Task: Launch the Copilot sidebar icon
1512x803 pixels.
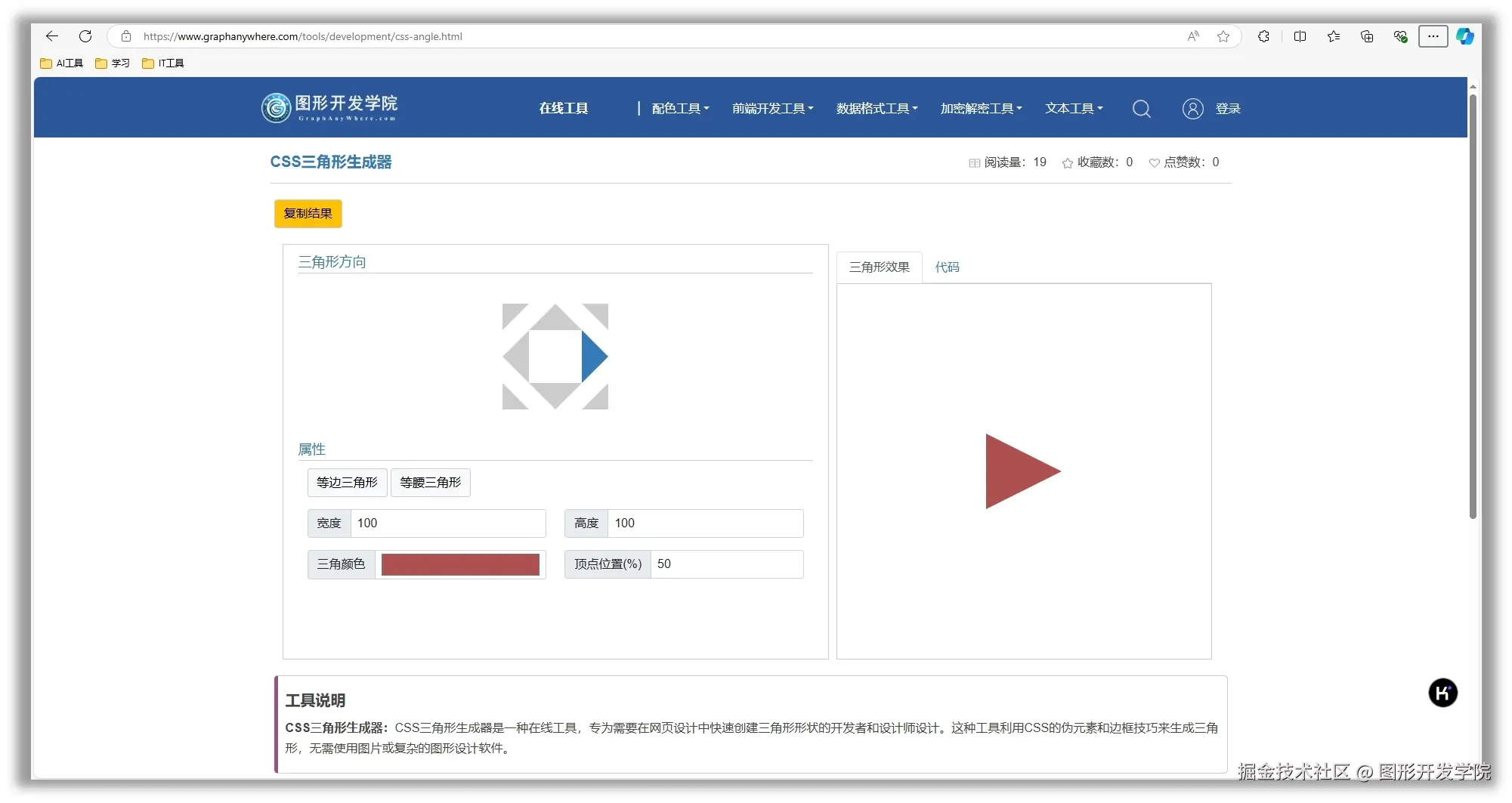Action: (1465, 36)
